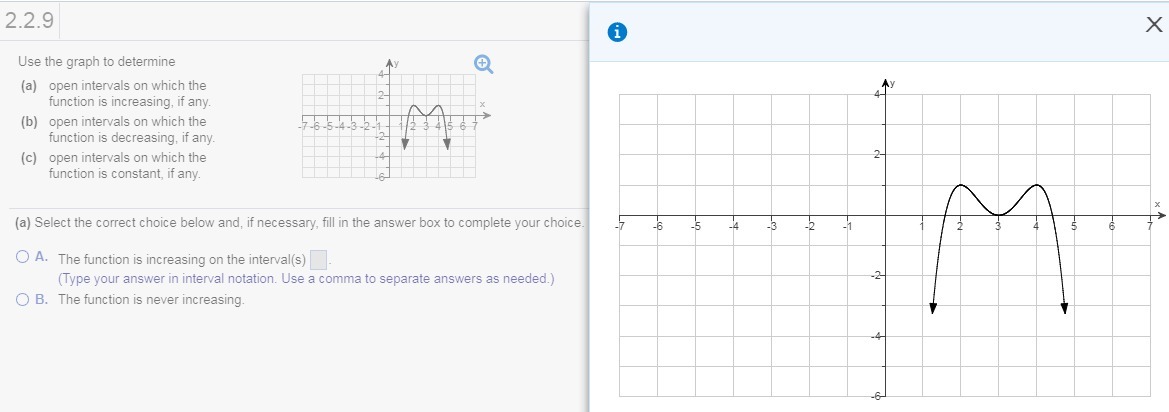Click right downward arrowhead on enlarged graph
The height and width of the screenshot is (412, 1169).
tap(1064, 307)
